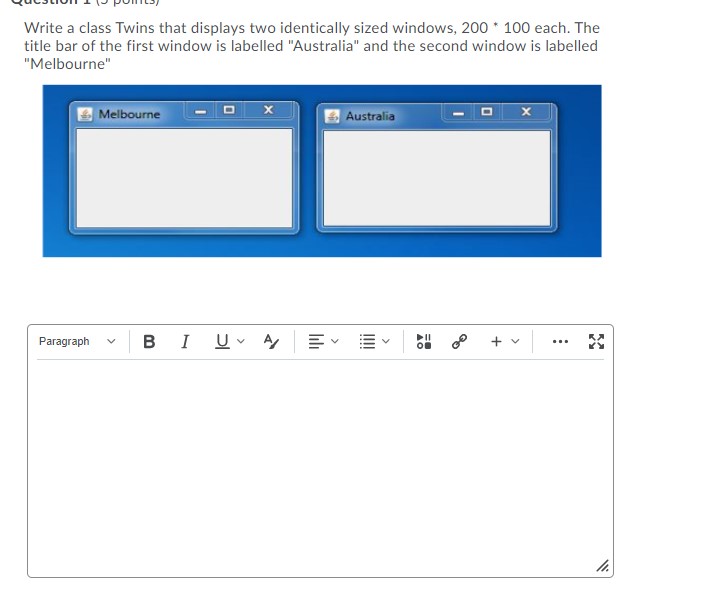
Task: Expand the list options chevron
Action: tap(386, 342)
